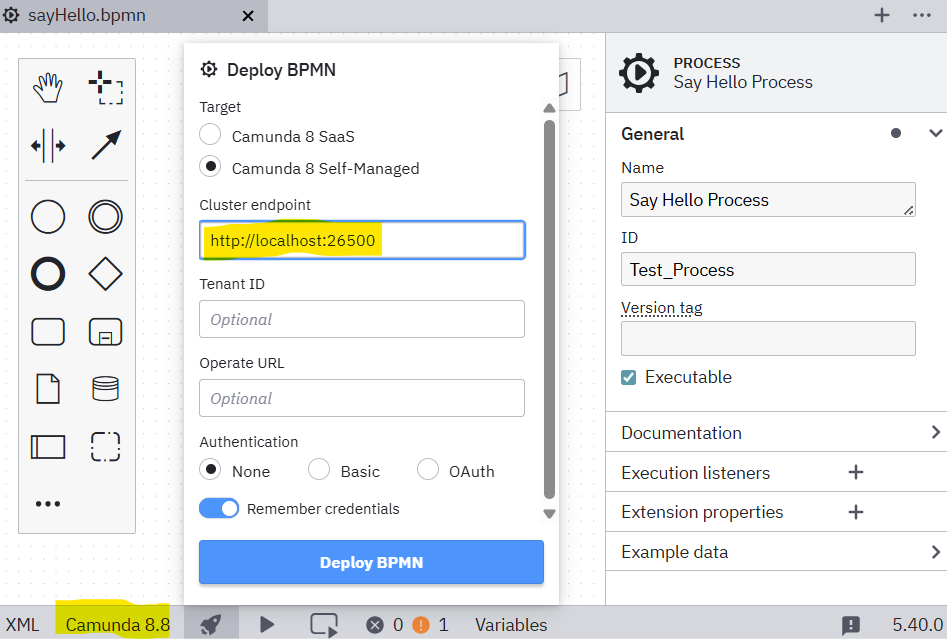Pick the global connect arrow tool
Screen dimensions: 947x640
[x=105, y=146]
